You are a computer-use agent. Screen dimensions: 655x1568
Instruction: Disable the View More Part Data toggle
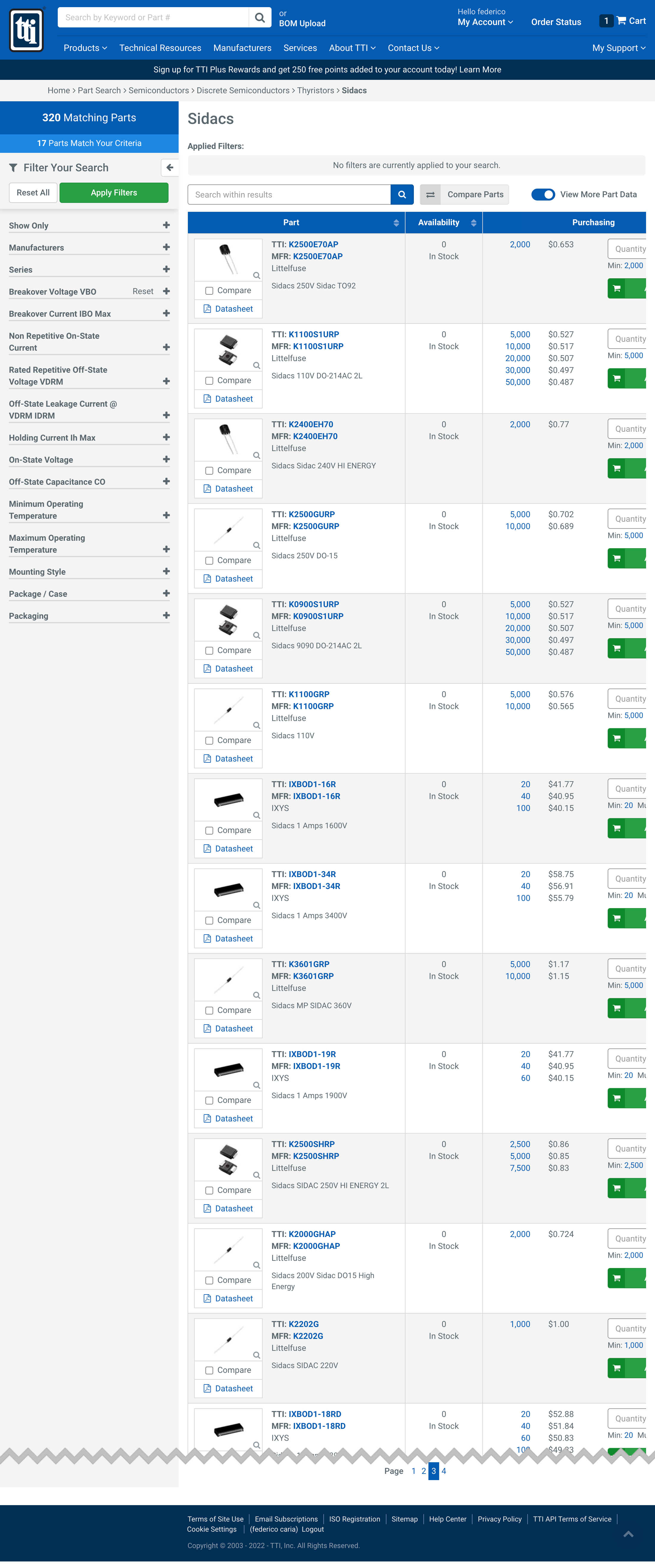tap(543, 194)
